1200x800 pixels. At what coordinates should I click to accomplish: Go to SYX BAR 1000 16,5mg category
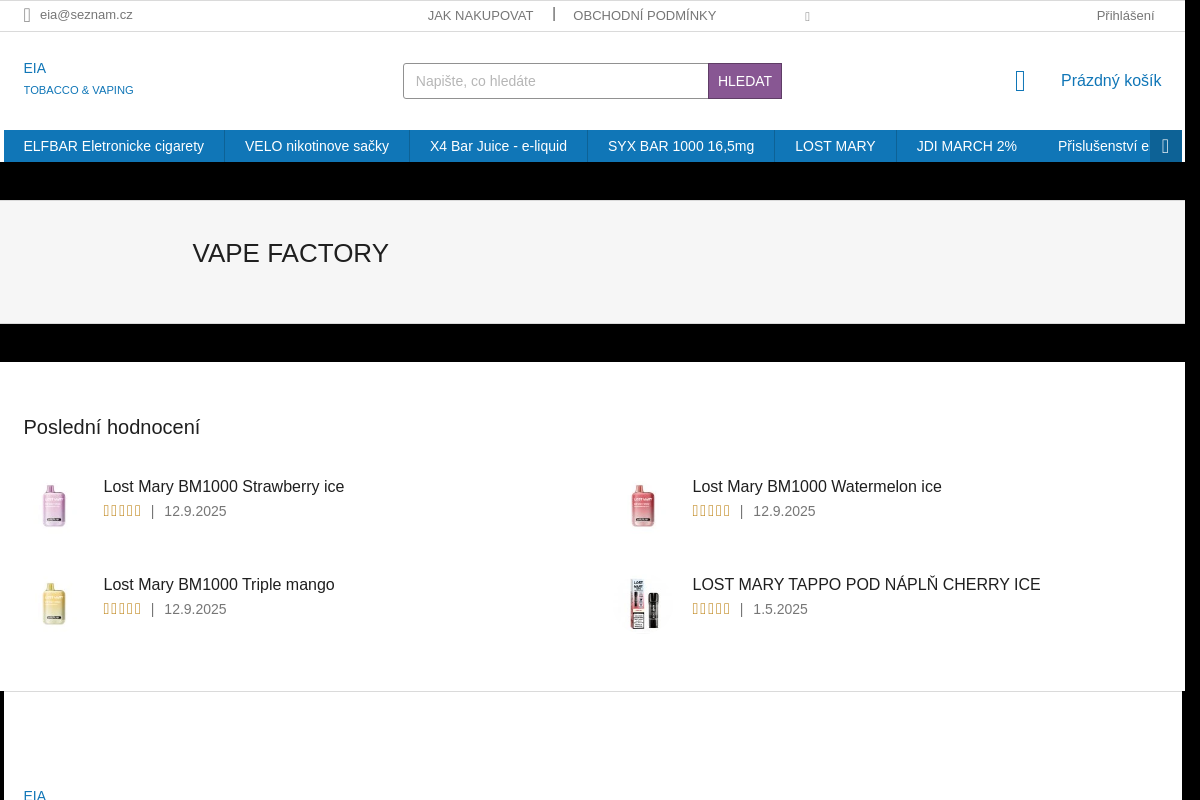pyautogui.click(x=681, y=146)
